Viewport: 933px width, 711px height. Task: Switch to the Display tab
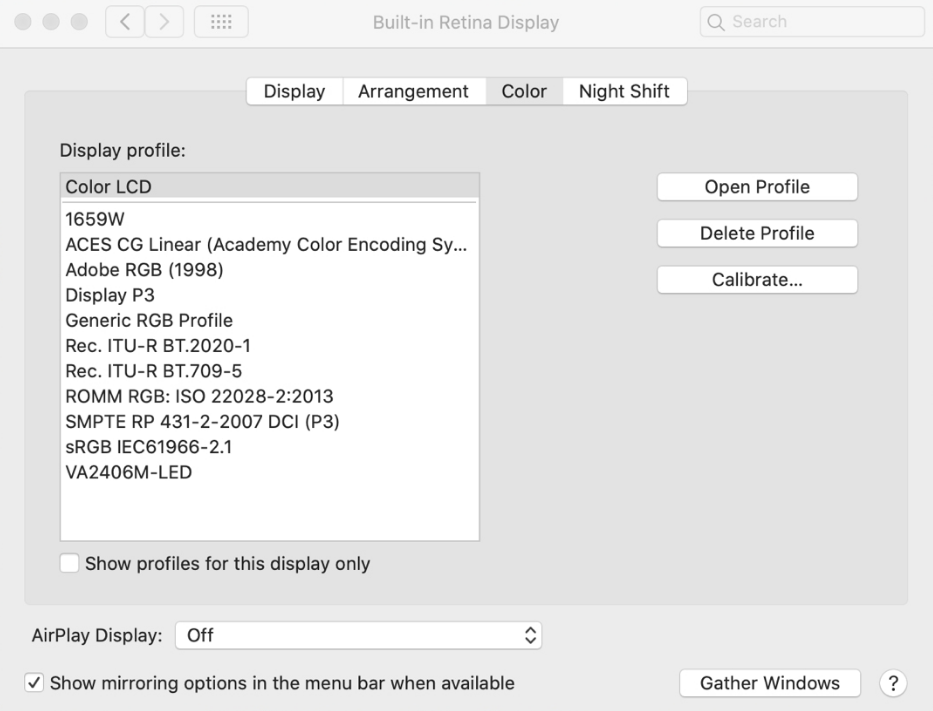click(x=294, y=92)
